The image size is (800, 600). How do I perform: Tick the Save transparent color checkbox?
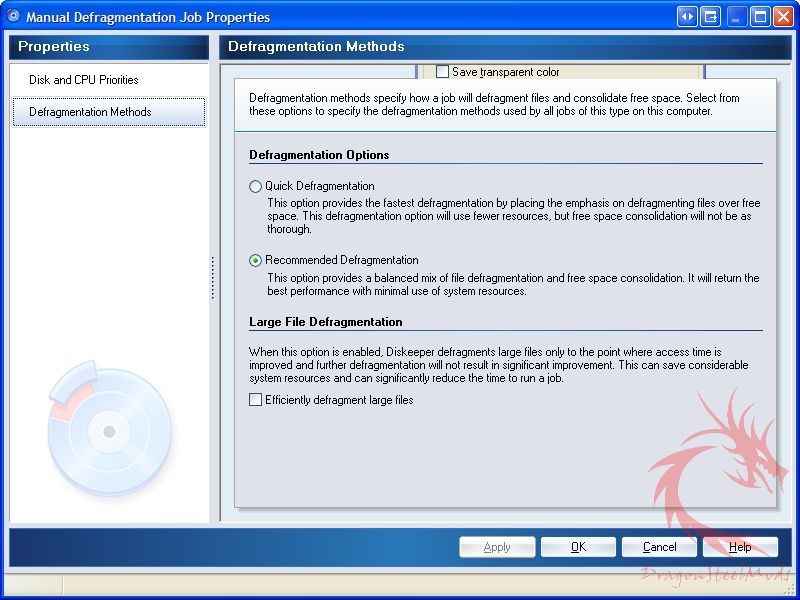(443, 72)
